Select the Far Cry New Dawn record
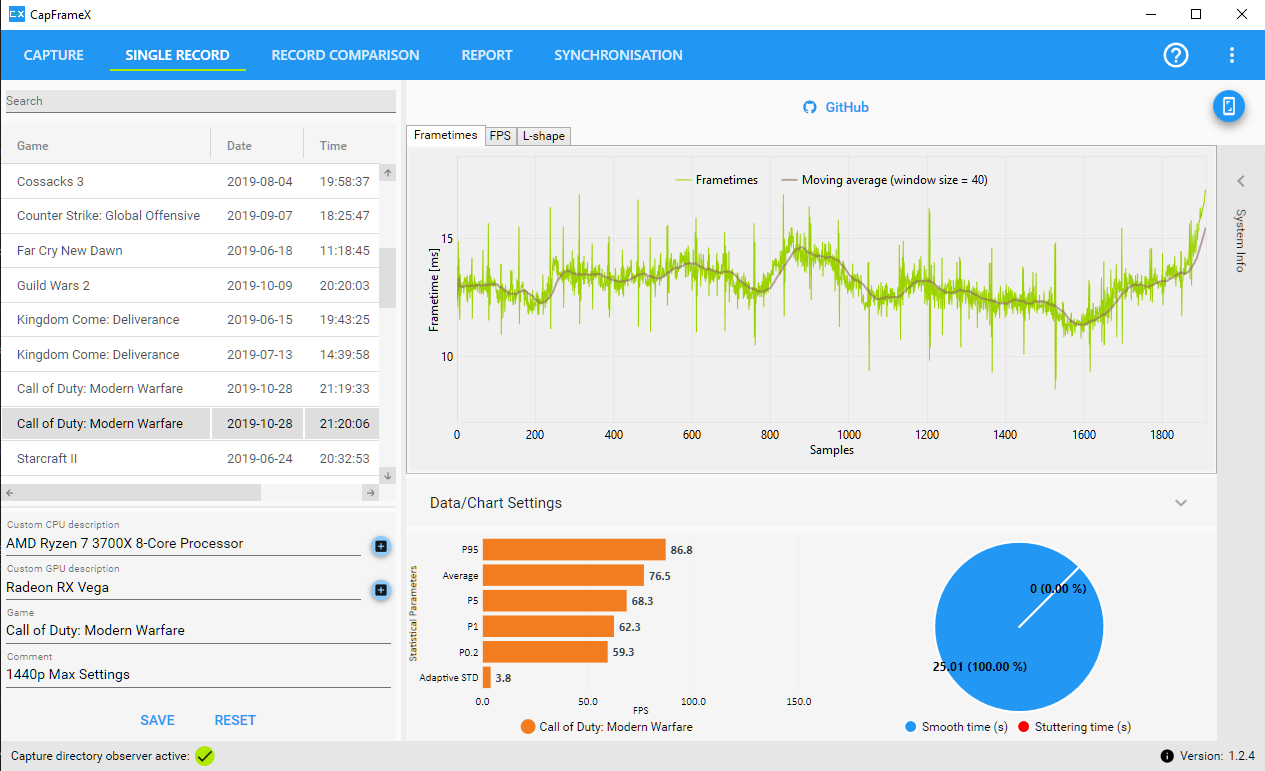The image size is (1265, 771). pyautogui.click(x=190, y=251)
